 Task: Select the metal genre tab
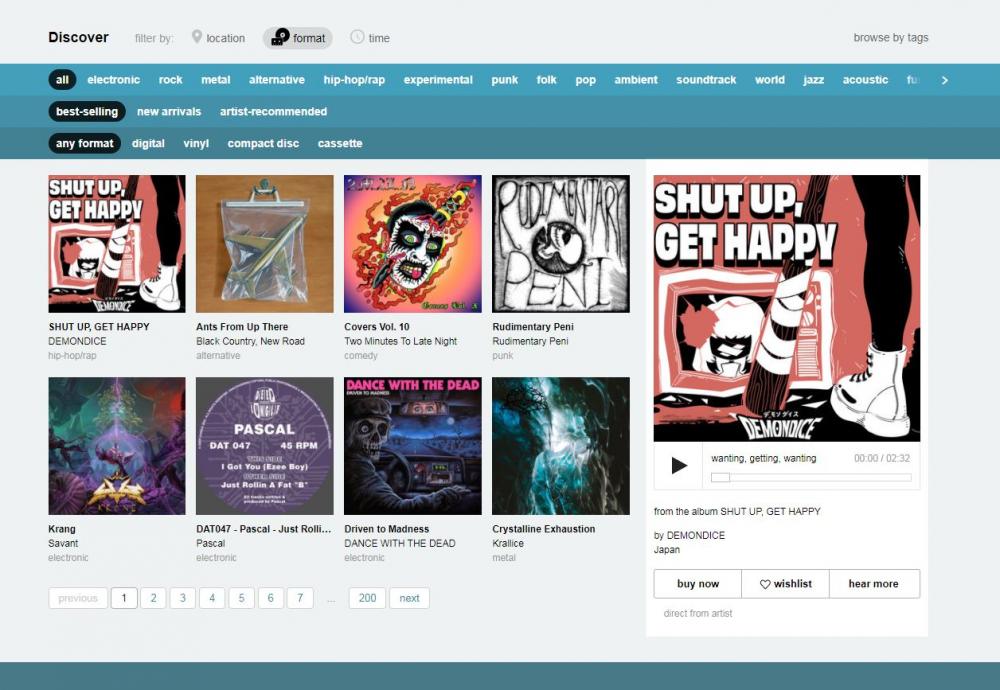[x=216, y=80]
